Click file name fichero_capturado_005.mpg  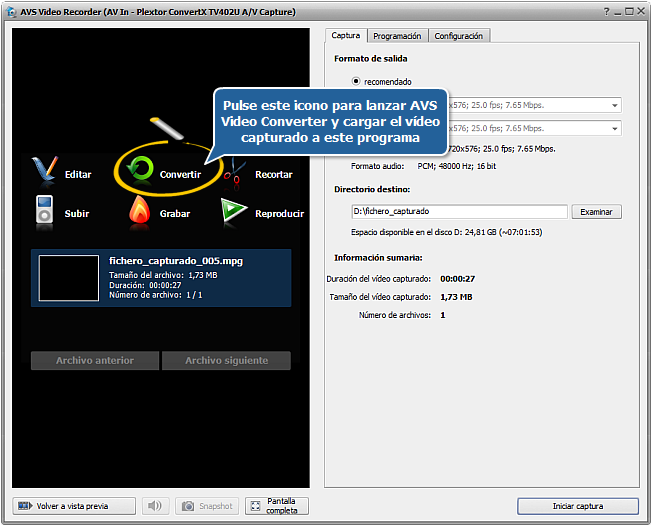coord(176,261)
